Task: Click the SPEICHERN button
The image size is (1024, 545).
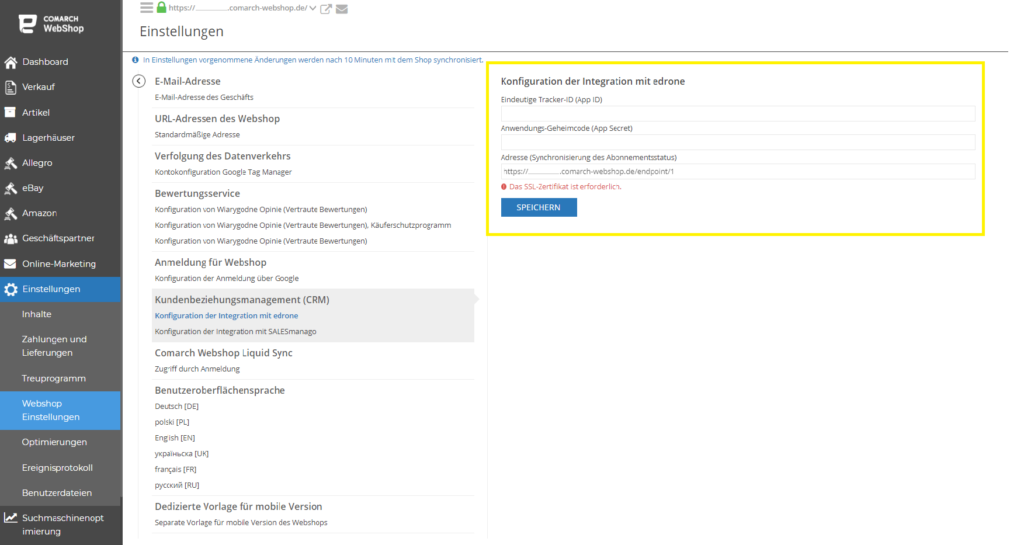Action: [539, 208]
